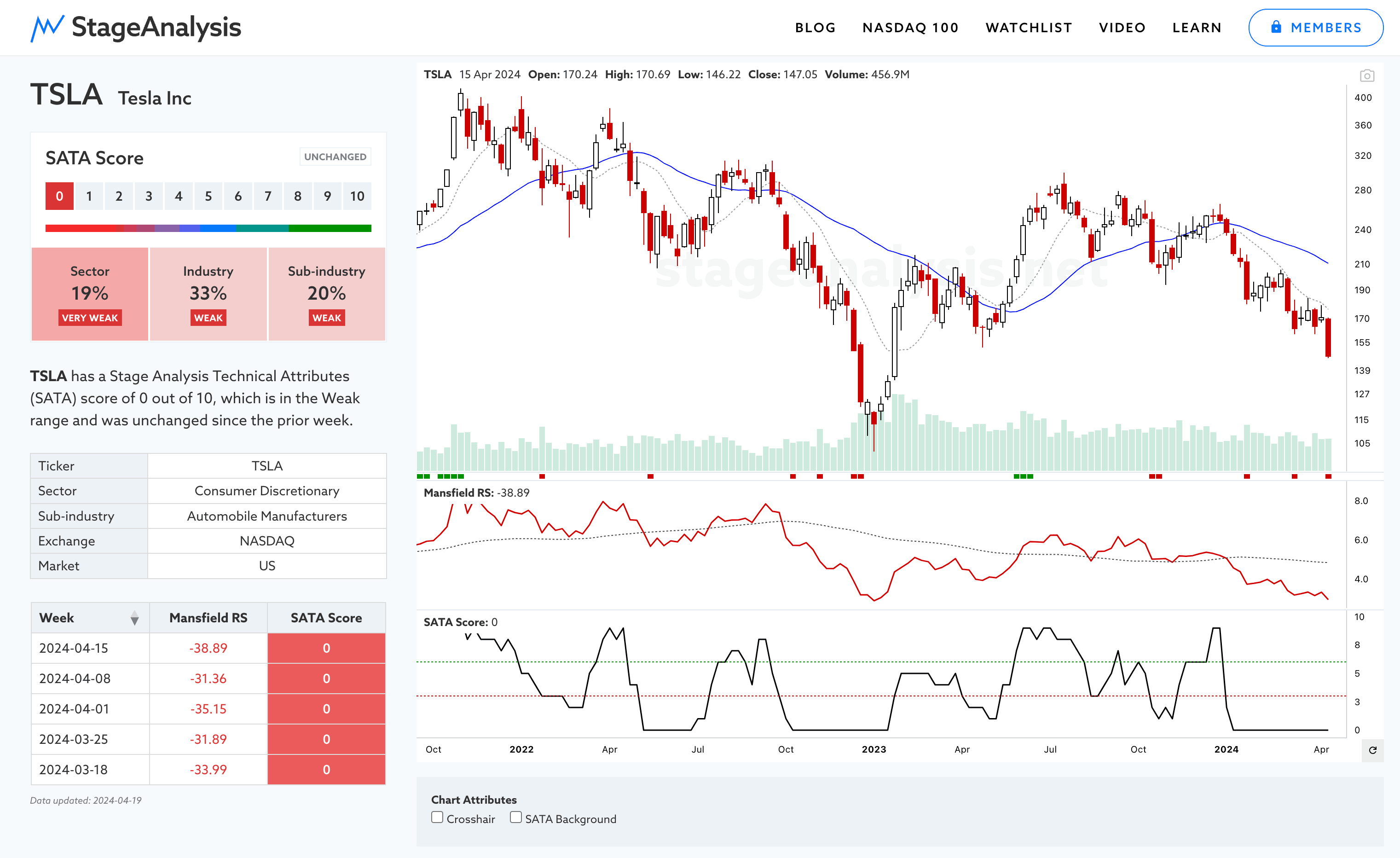Click Mansfield RS column header
Image resolution: width=1400 pixels, height=858 pixels.
208,618
